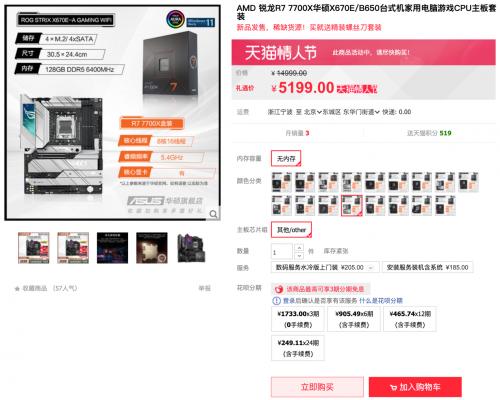Screen dimensions: 500x400
Task: Select the 其他/other chipset option
Action: 291,230
